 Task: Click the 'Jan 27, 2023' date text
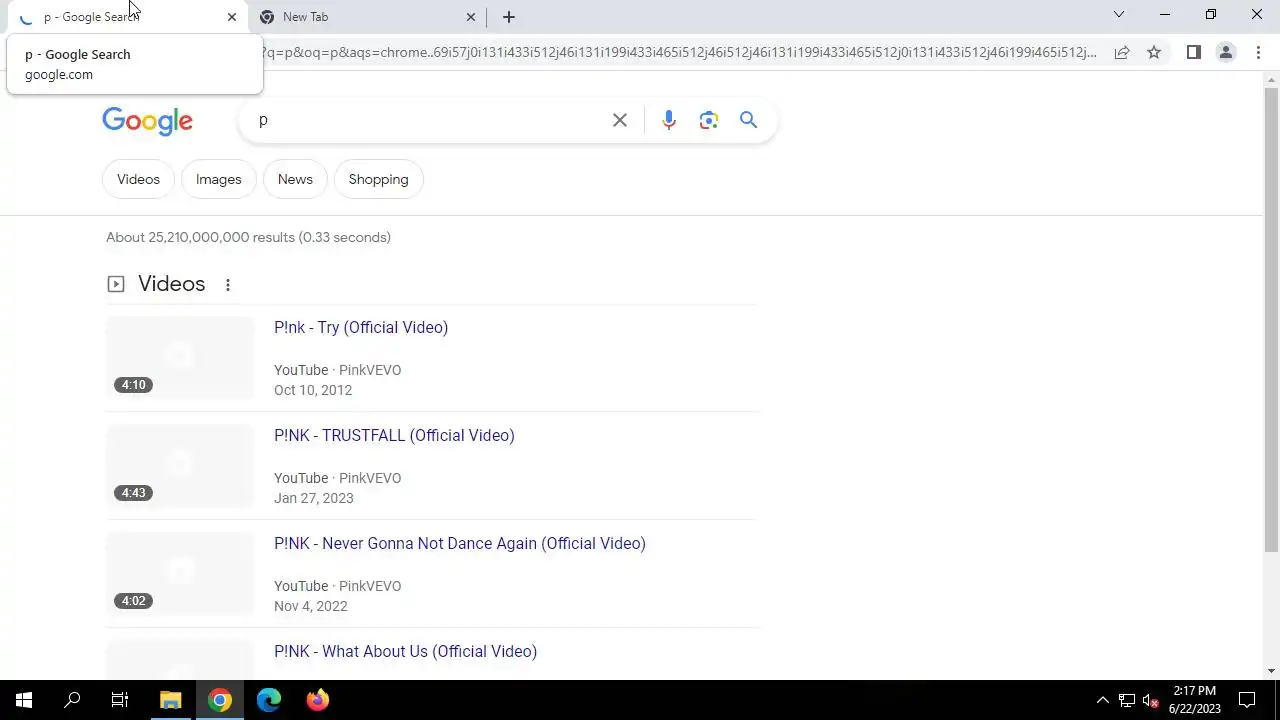[x=314, y=498]
